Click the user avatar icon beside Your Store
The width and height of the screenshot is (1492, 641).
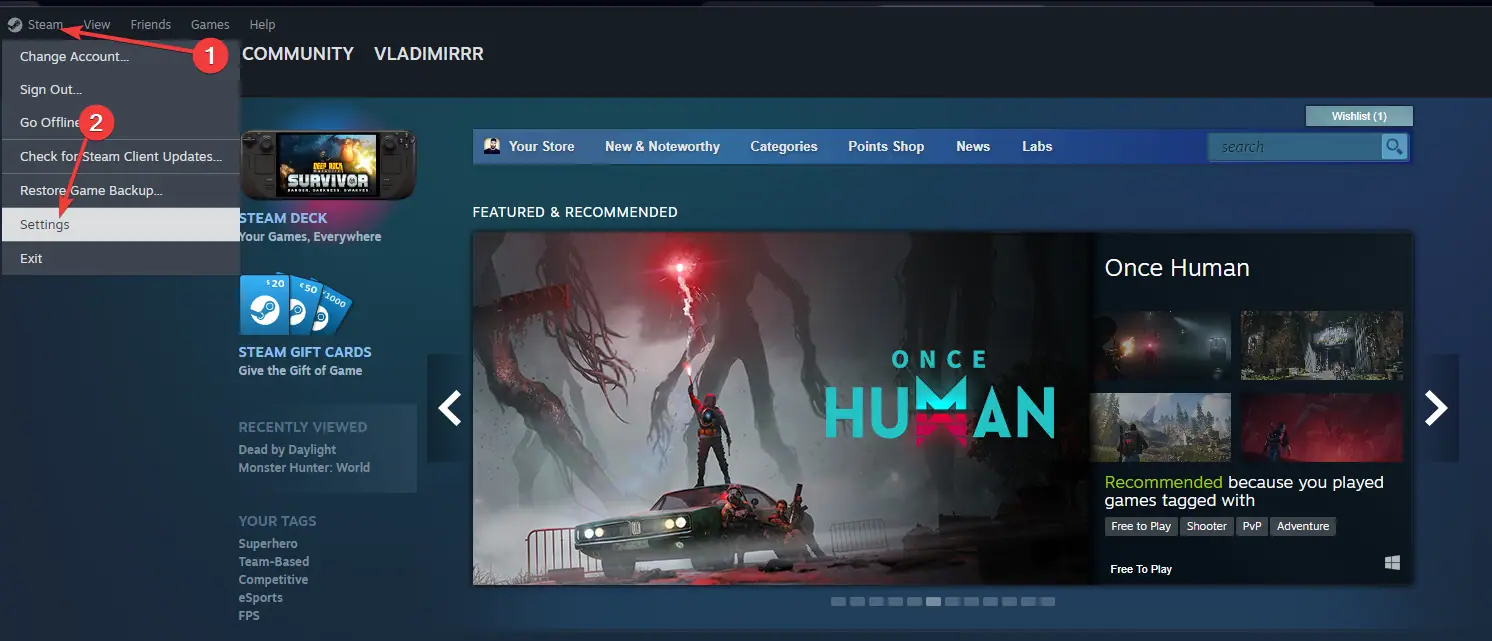(x=492, y=146)
